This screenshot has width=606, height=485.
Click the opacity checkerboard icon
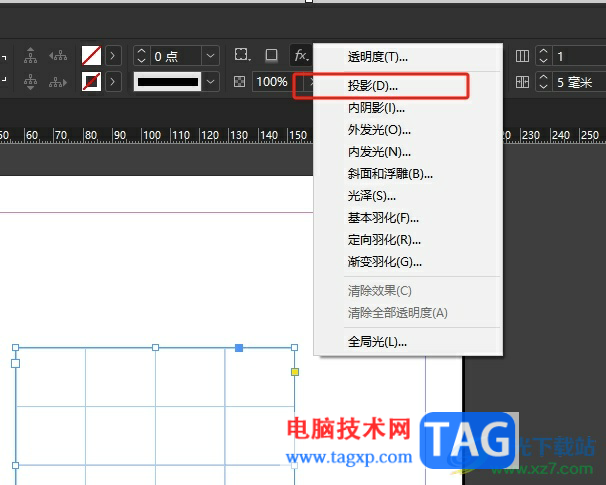point(240,82)
